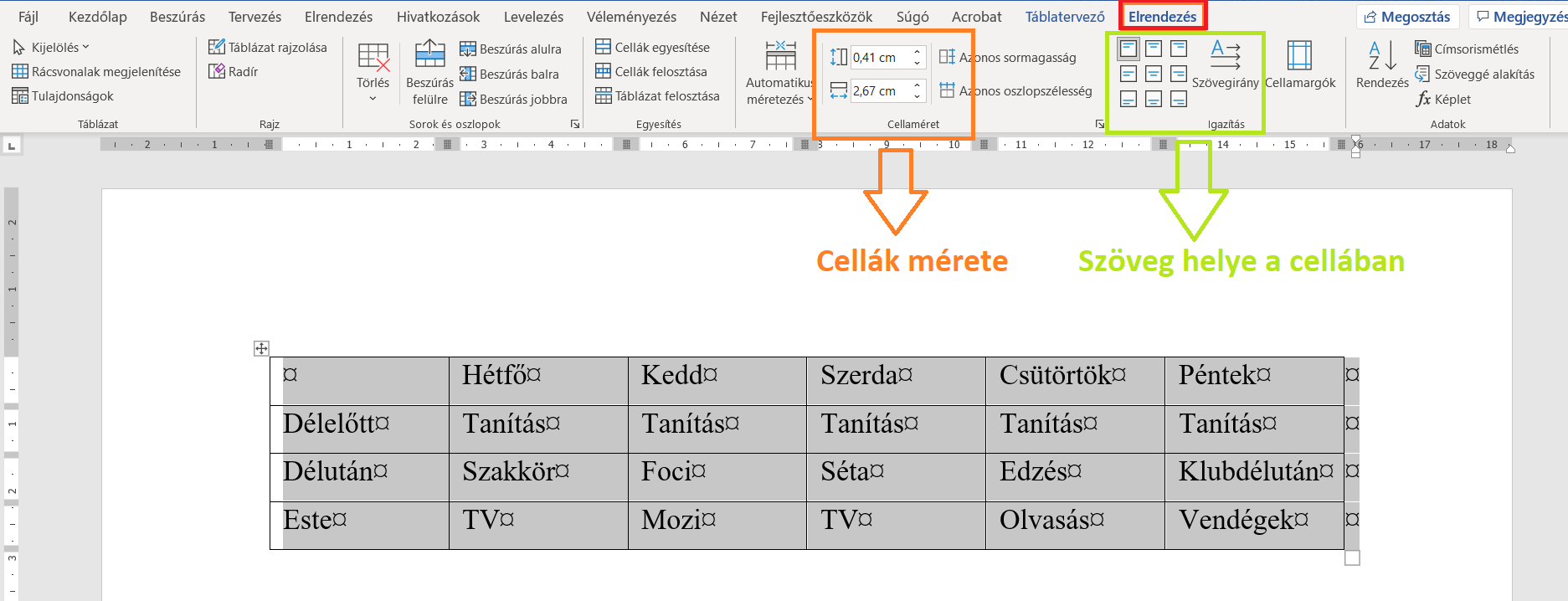
Task: Click the Rendezés sort icon
Action: coord(1382,57)
